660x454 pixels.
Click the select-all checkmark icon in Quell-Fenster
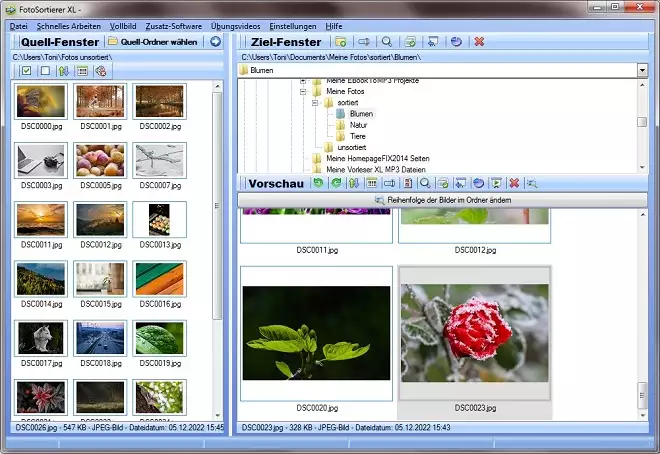click(26, 71)
